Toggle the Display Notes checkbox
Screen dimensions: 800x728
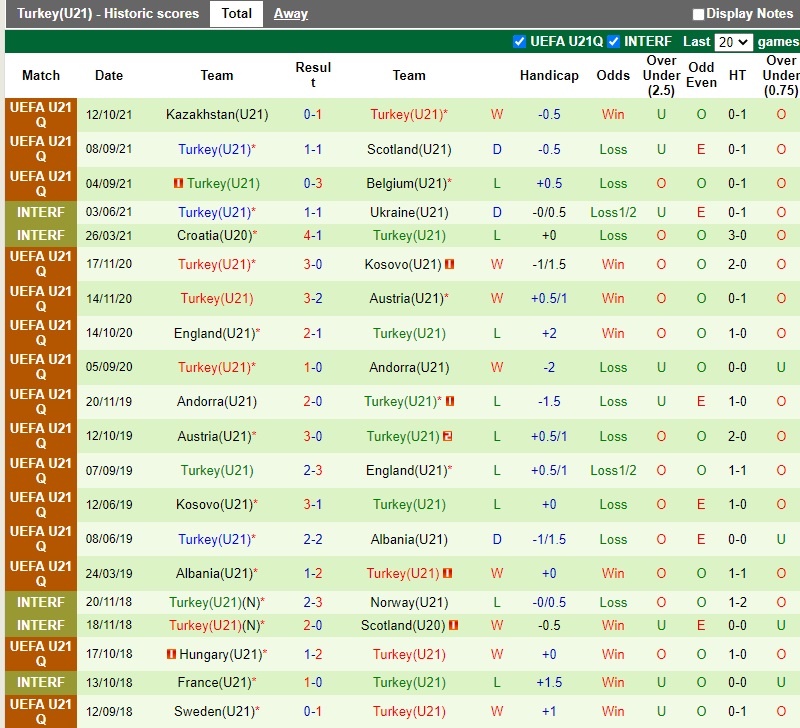(698, 14)
